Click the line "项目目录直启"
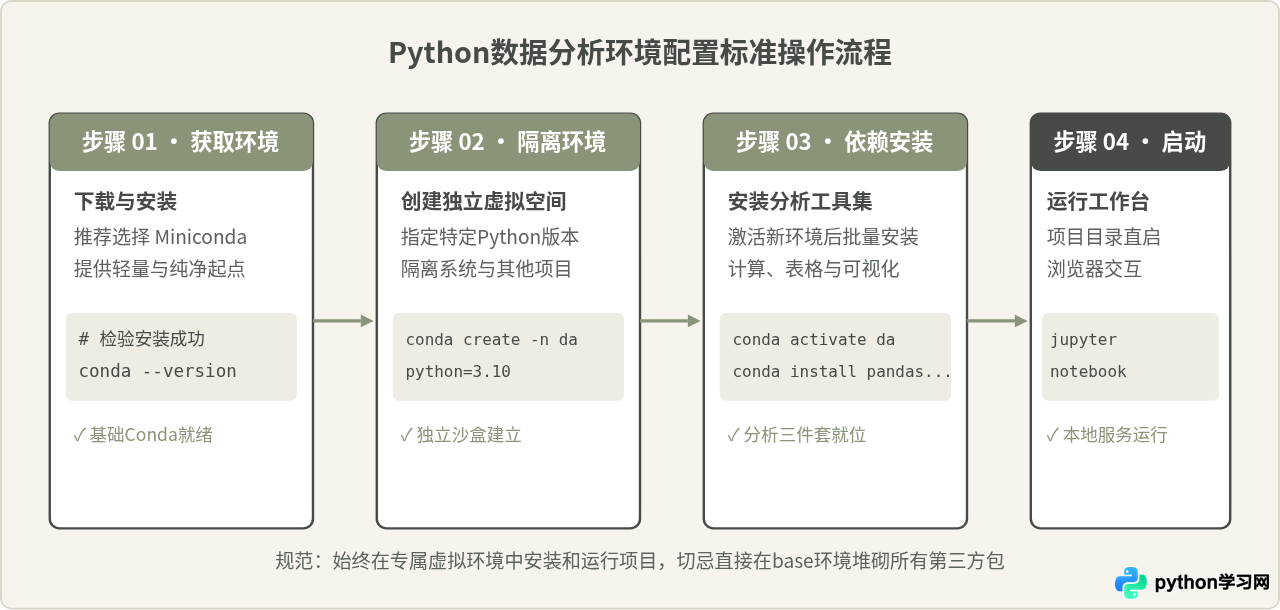 point(1103,237)
